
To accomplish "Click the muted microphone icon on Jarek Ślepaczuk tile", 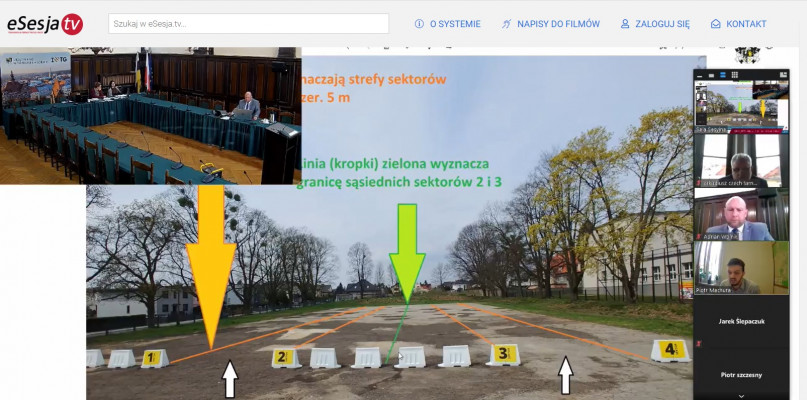I will (x=698, y=343).
